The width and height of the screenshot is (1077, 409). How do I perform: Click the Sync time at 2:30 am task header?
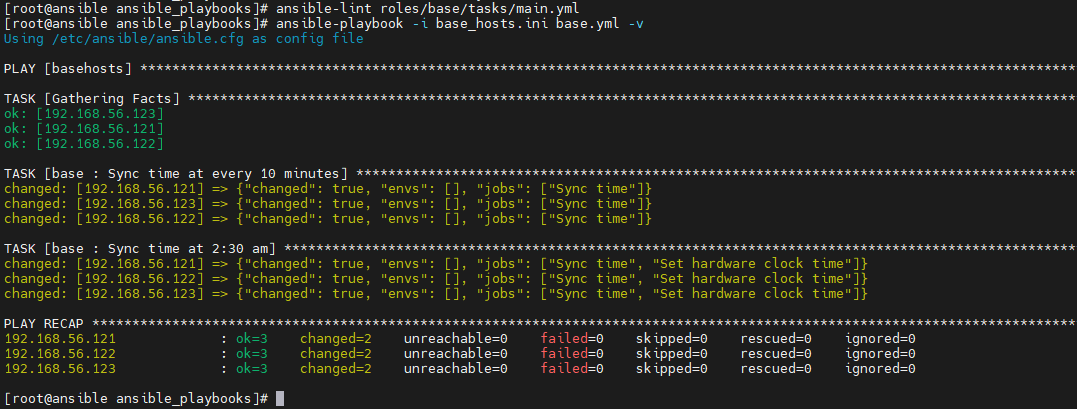tap(540, 249)
